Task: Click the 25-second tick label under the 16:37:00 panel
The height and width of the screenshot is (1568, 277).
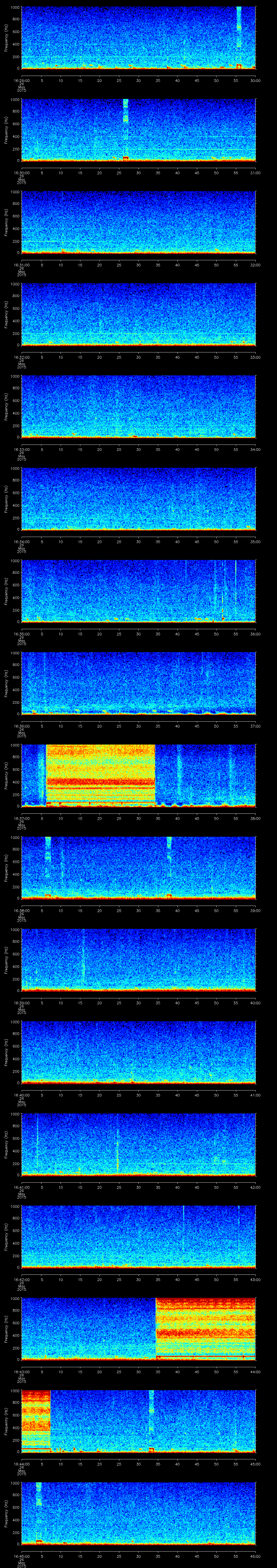Action: coord(119,818)
